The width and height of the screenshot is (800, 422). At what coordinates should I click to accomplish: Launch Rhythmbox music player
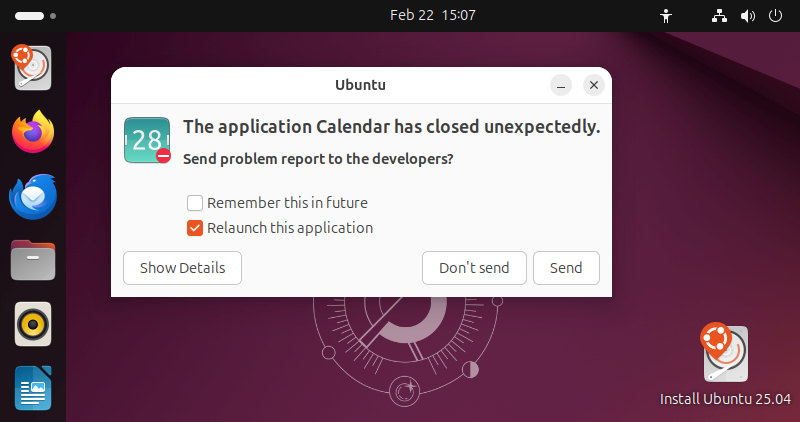pyautogui.click(x=33, y=325)
